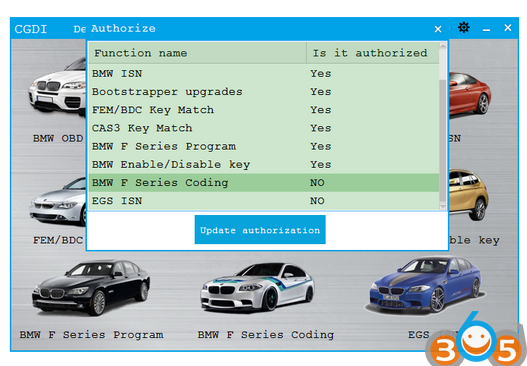Click BMW F Series Program label
527x366 pixels.
[x=91, y=335]
